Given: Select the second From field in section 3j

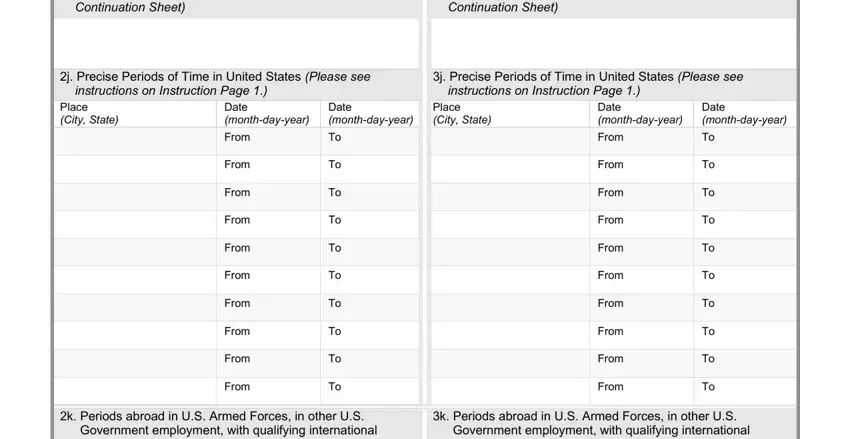Looking at the screenshot, I should [641, 170].
